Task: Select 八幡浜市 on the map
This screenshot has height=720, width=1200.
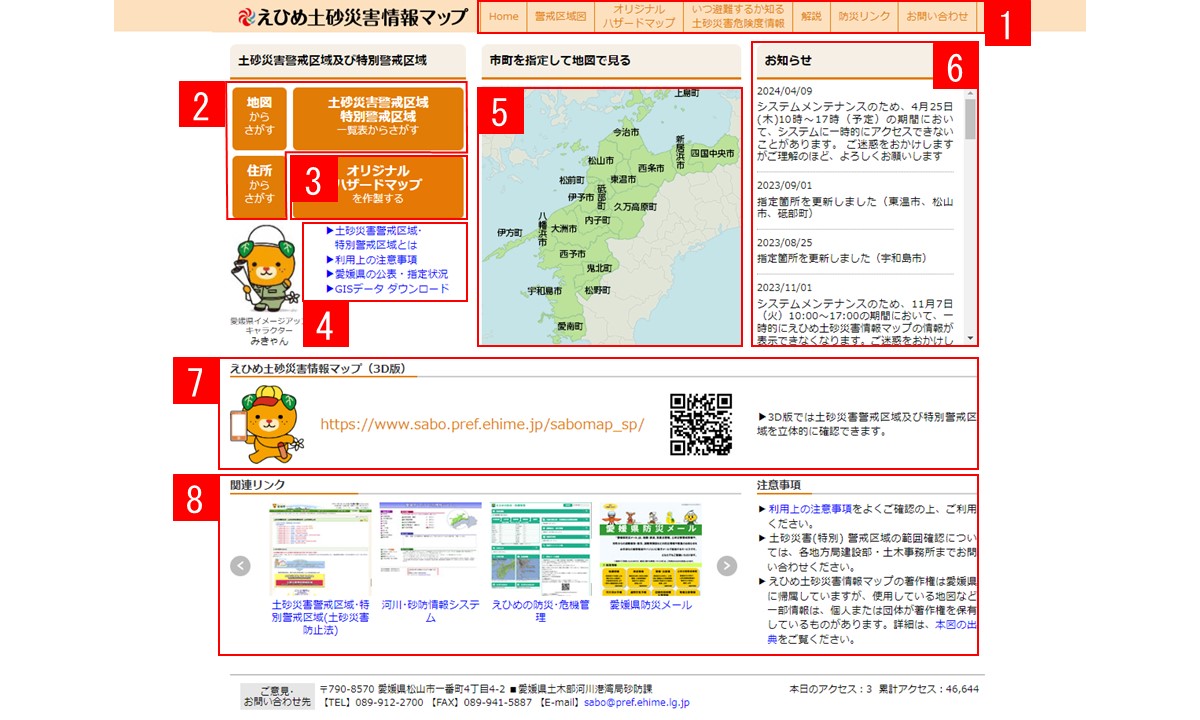Action: pos(543,229)
